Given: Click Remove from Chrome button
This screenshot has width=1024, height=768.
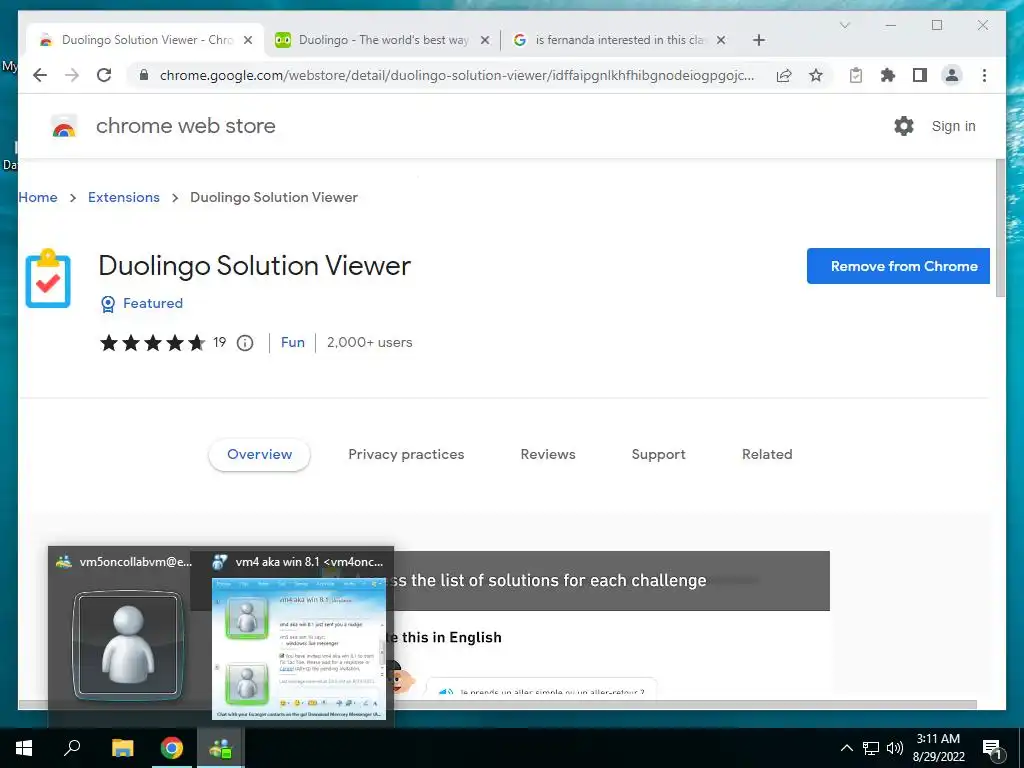Looking at the screenshot, I should (898, 266).
